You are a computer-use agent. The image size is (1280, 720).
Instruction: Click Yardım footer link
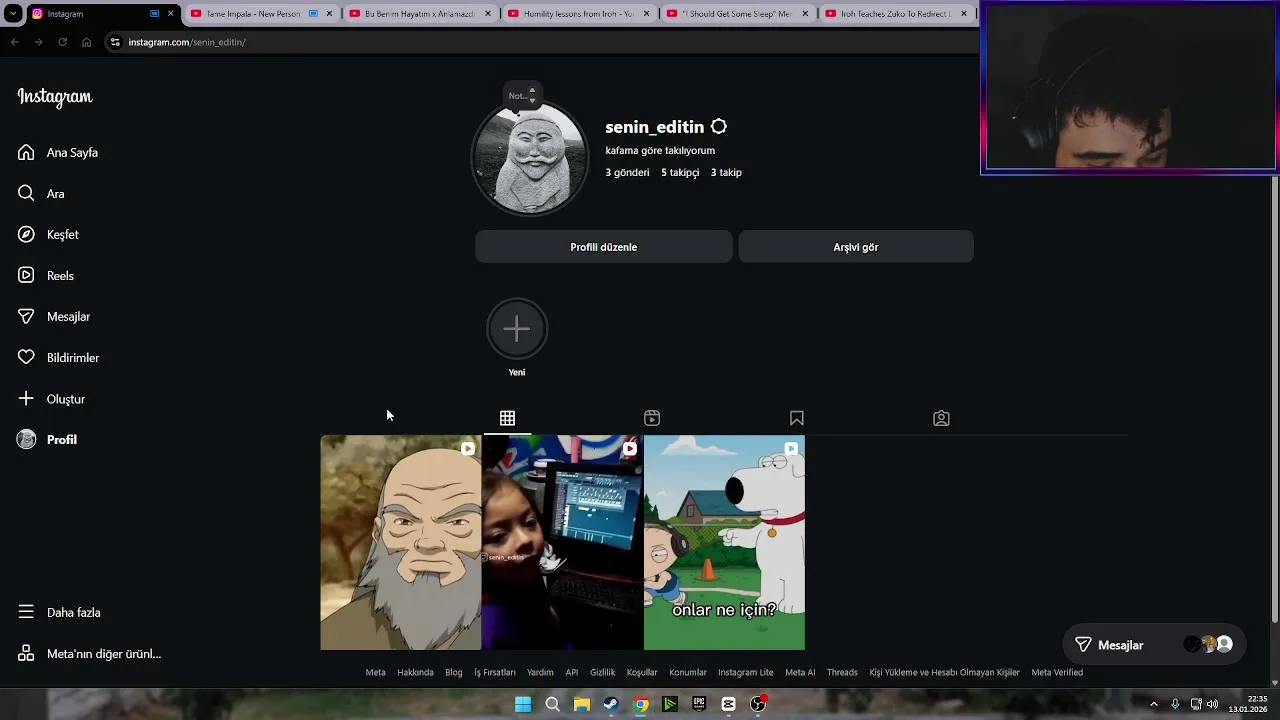pyautogui.click(x=540, y=672)
